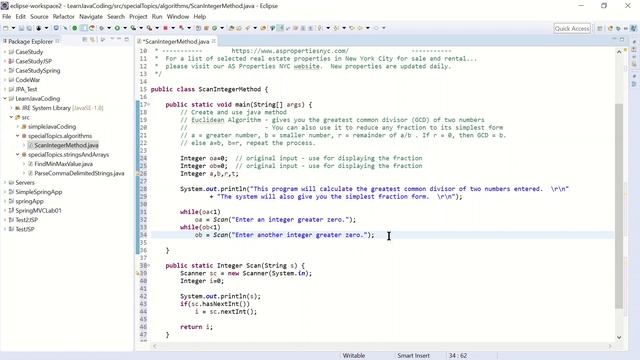Open the Project menu
Viewport: 640px width, 360px height.
138,17
